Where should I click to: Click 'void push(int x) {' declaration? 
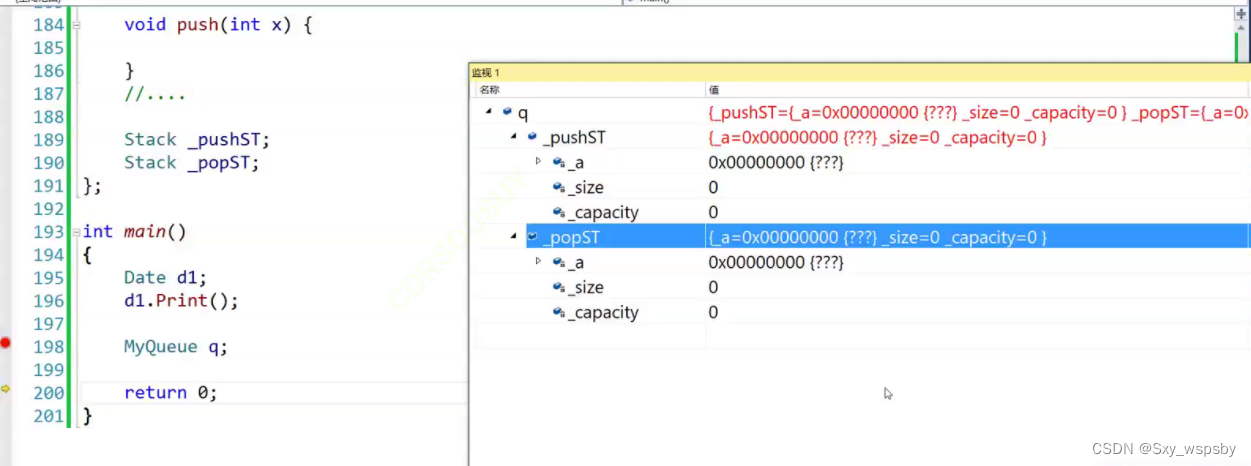[218, 24]
